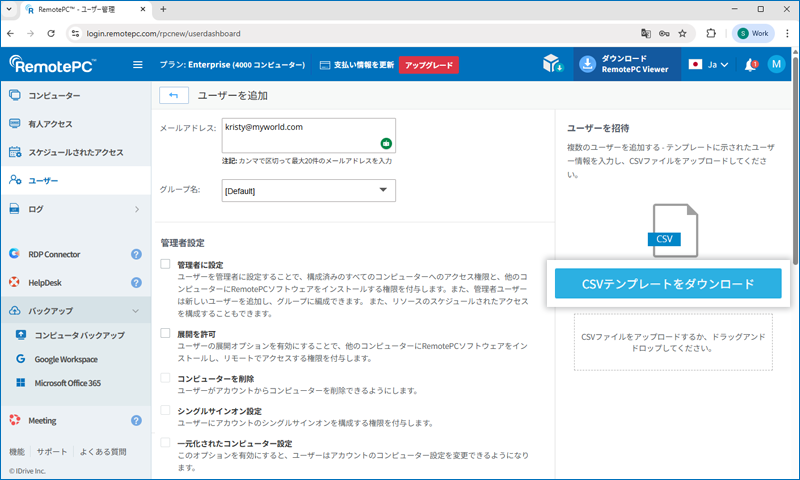
Task: Click the CSV file icon
Action: tap(675, 230)
